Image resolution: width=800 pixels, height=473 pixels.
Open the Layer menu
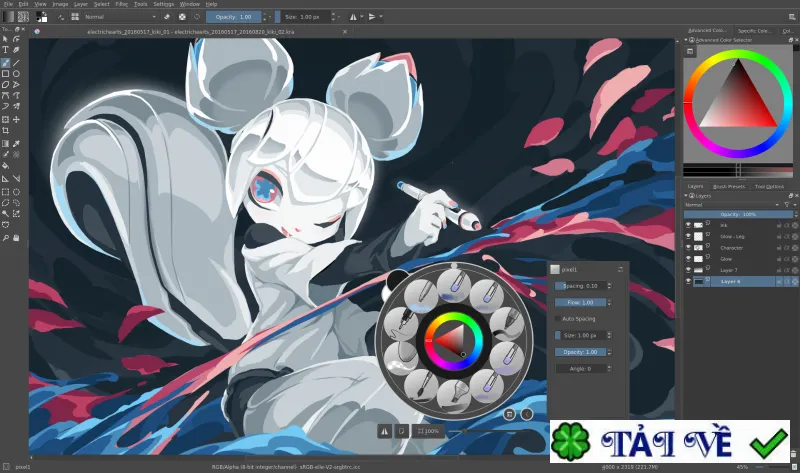coord(81,4)
